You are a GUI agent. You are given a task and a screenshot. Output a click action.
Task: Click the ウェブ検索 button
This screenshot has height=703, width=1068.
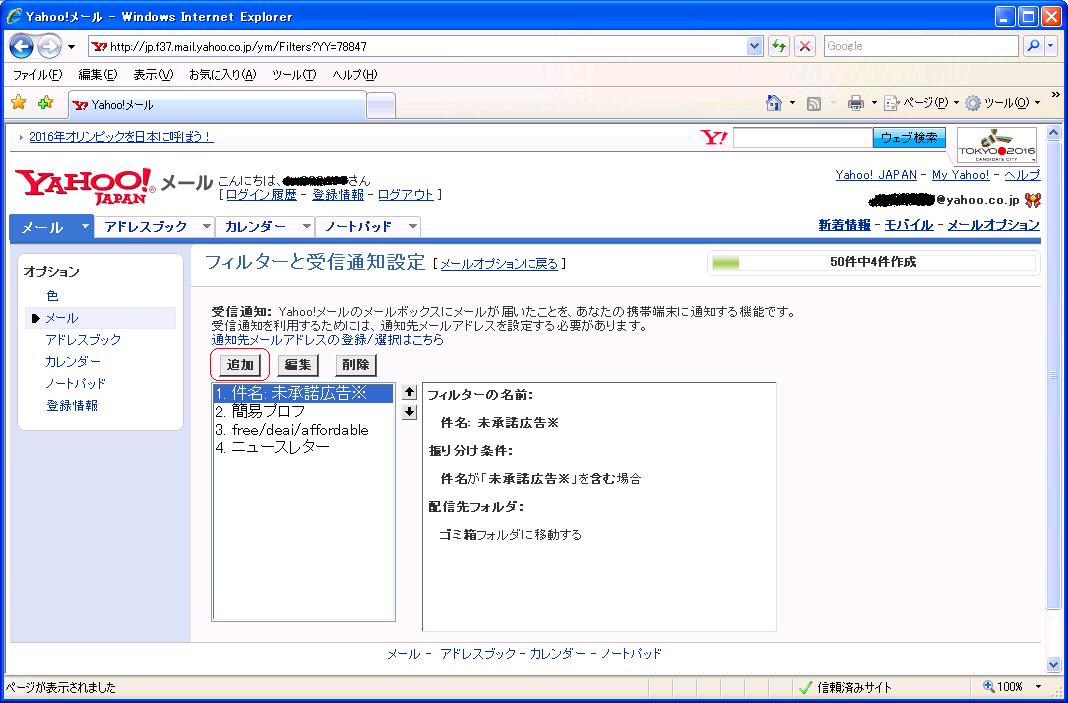pos(909,138)
